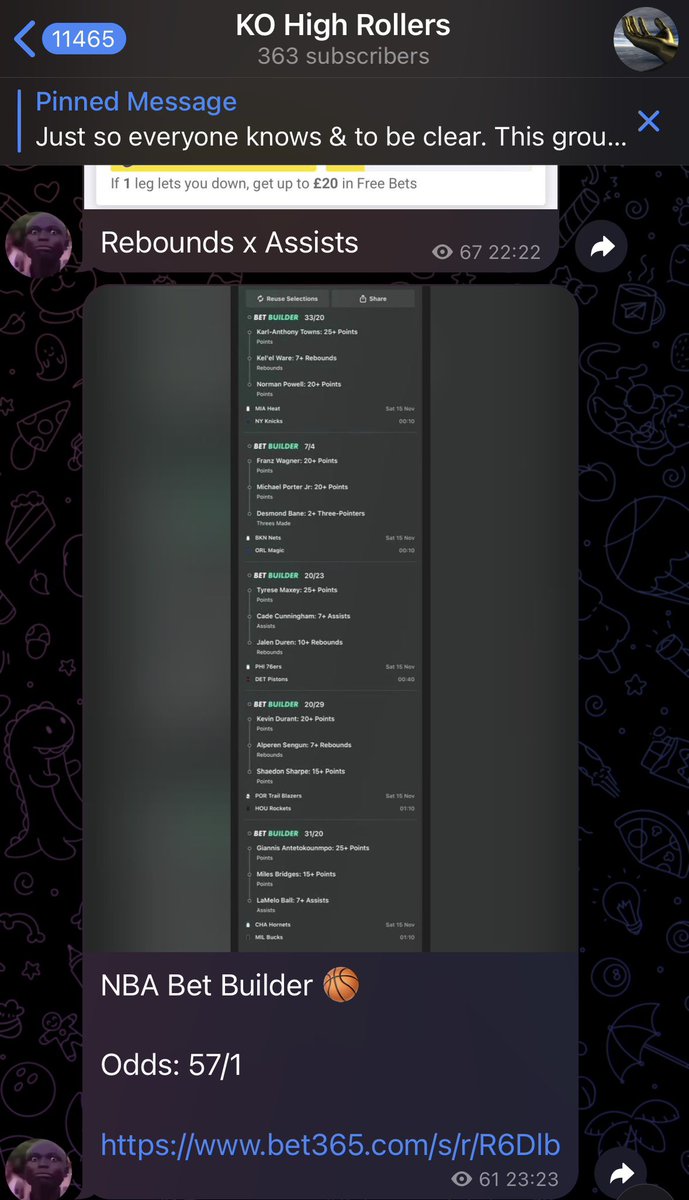Select the 'Rebounds x Assists' caption text
Viewport: 689px width, 1200px height.
(x=229, y=242)
